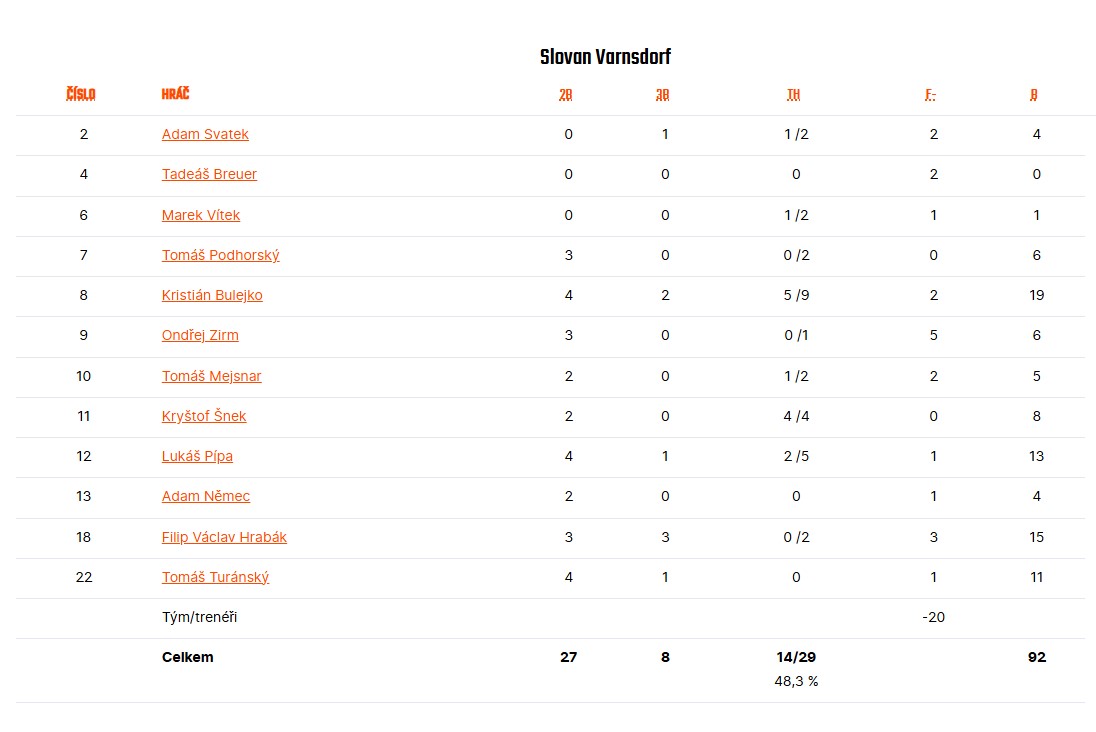The image size is (1096, 732).
Task: Open Tomáš Podhorský profile
Action: 220,255
